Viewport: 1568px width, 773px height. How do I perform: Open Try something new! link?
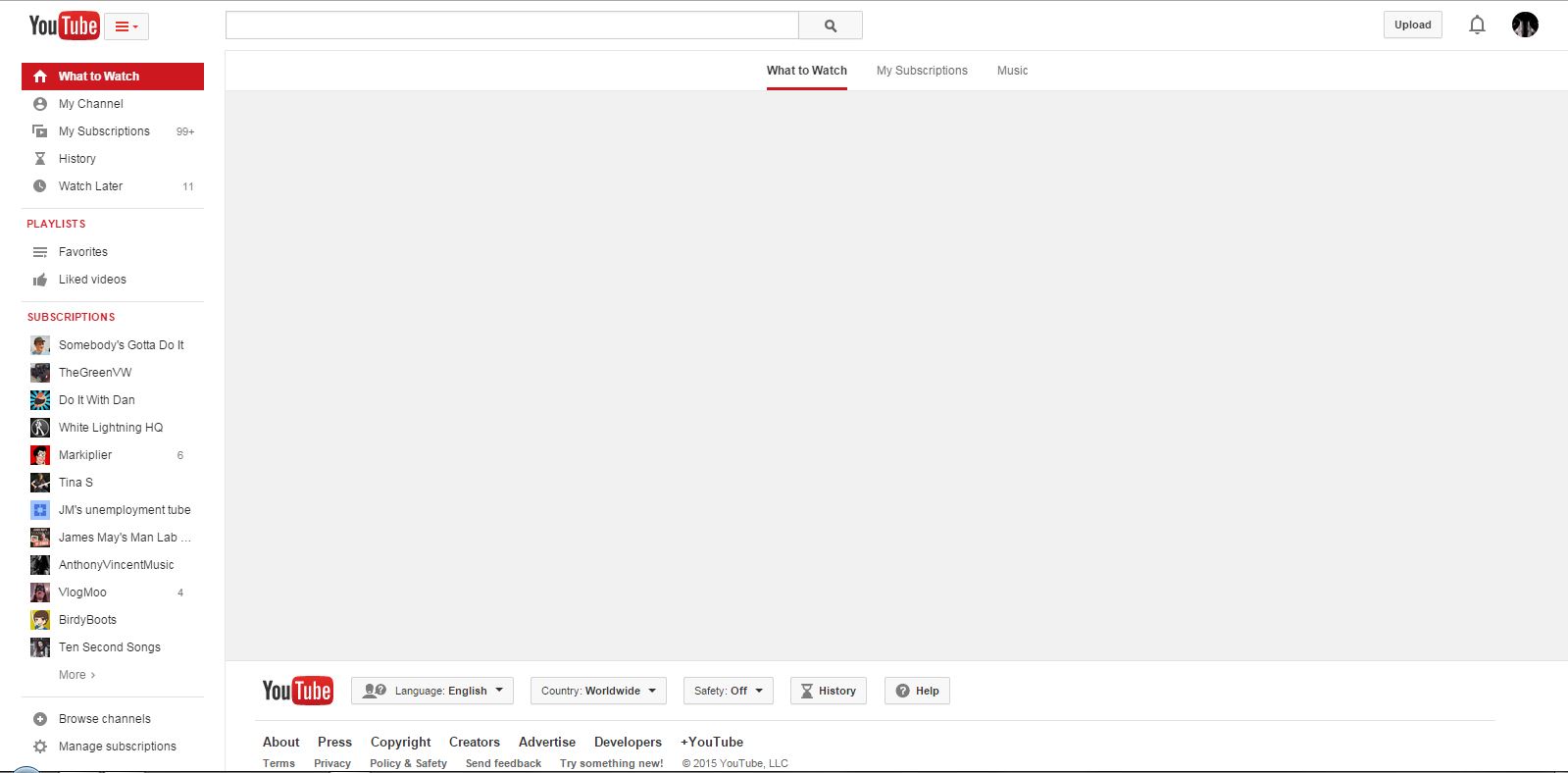611,763
